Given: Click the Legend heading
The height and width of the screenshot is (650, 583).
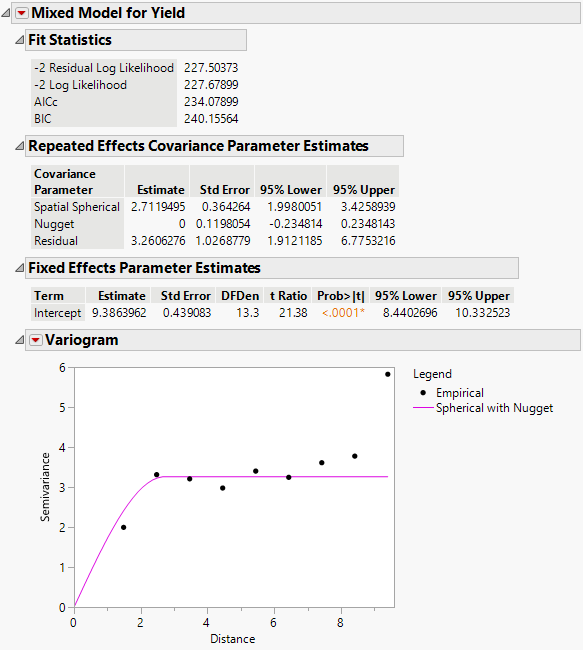Looking at the screenshot, I should [432, 374].
